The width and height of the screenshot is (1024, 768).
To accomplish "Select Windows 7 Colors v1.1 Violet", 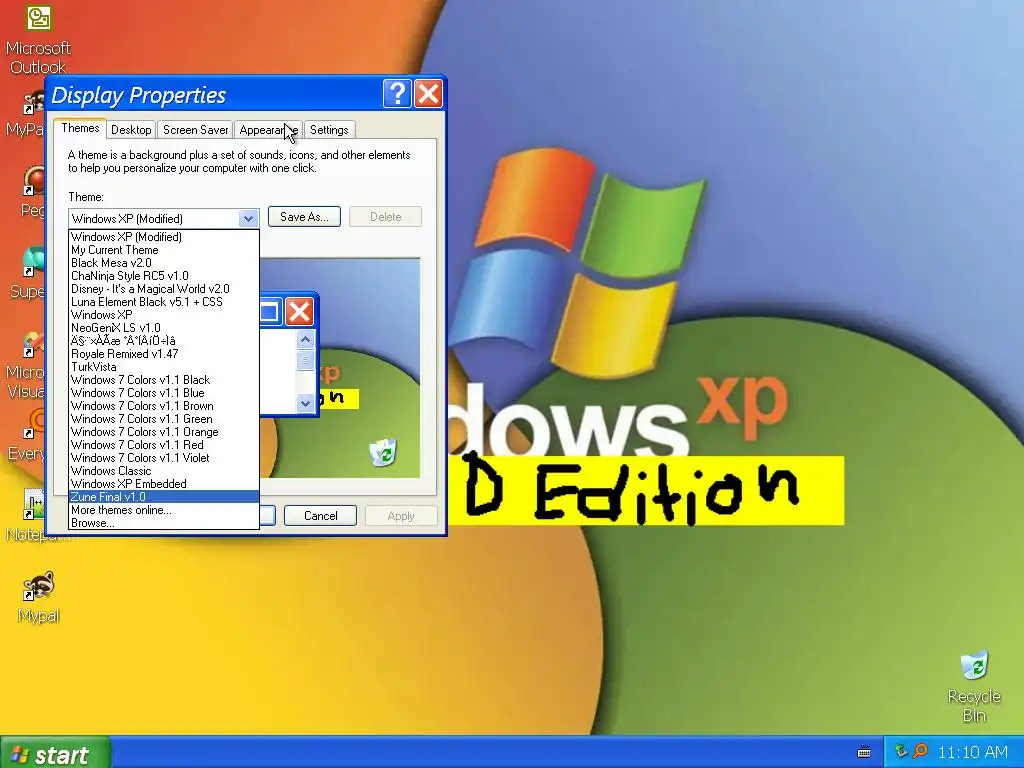I will coord(164,458).
